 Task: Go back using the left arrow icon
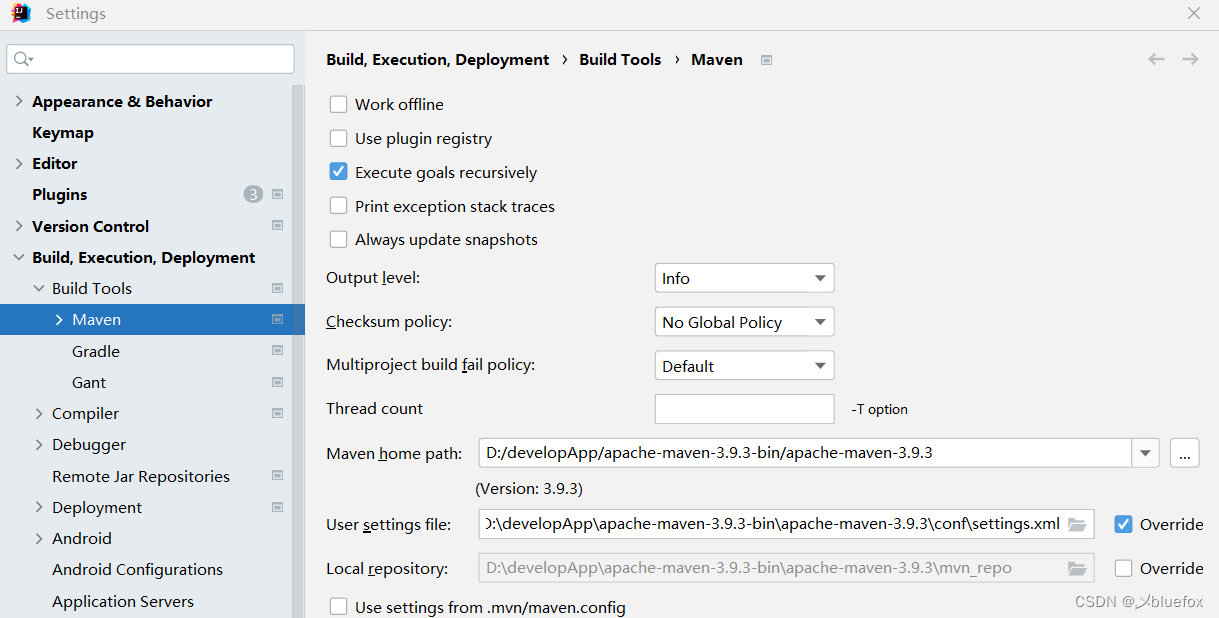point(1156,59)
